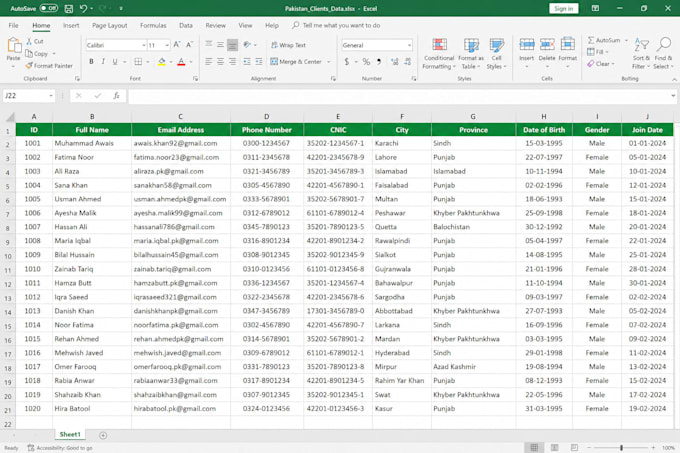This screenshot has height=453, width=680.
Task: Click the Find & Select magnifier
Action: [x=664, y=44]
